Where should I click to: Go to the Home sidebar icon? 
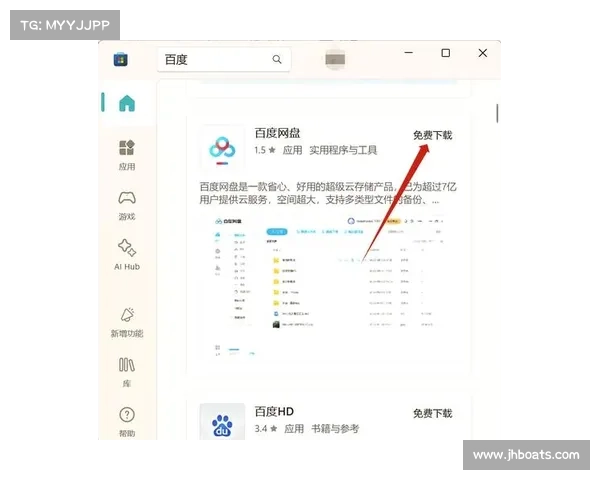click(127, 103)
